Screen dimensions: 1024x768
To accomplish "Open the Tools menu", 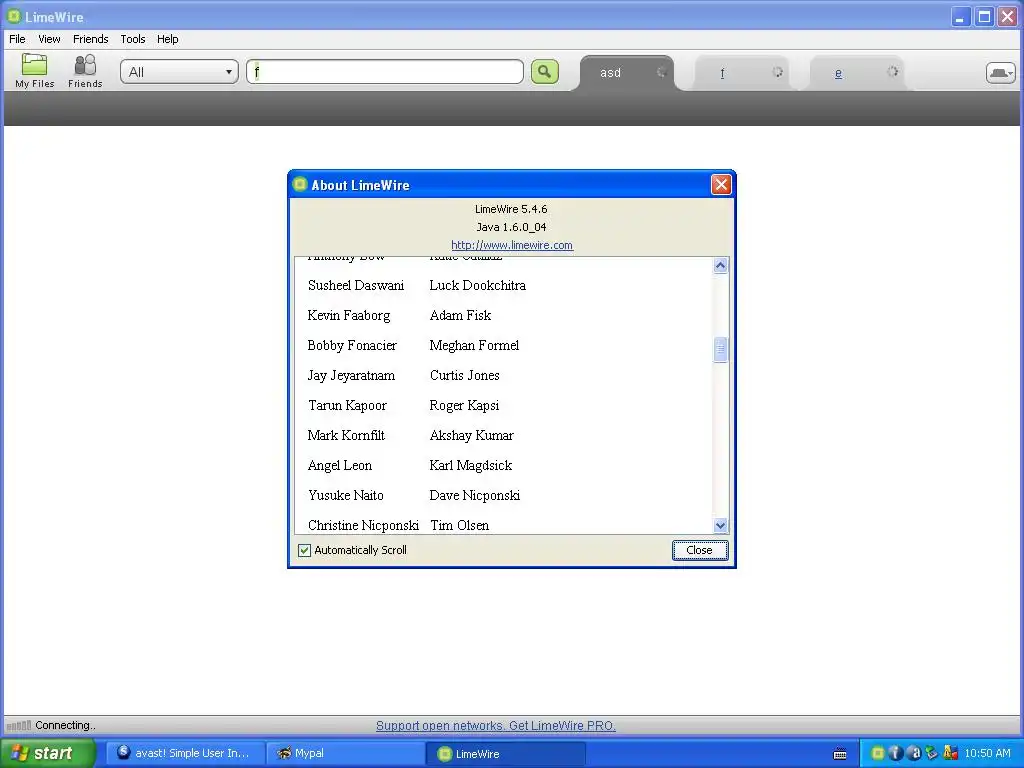I will (x=133, y=39).
